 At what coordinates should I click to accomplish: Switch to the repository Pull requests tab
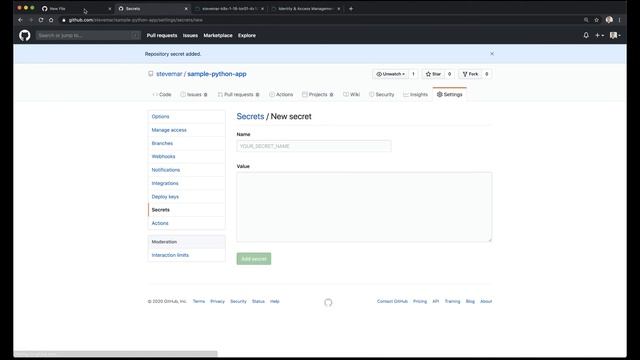tap(238, 94)
